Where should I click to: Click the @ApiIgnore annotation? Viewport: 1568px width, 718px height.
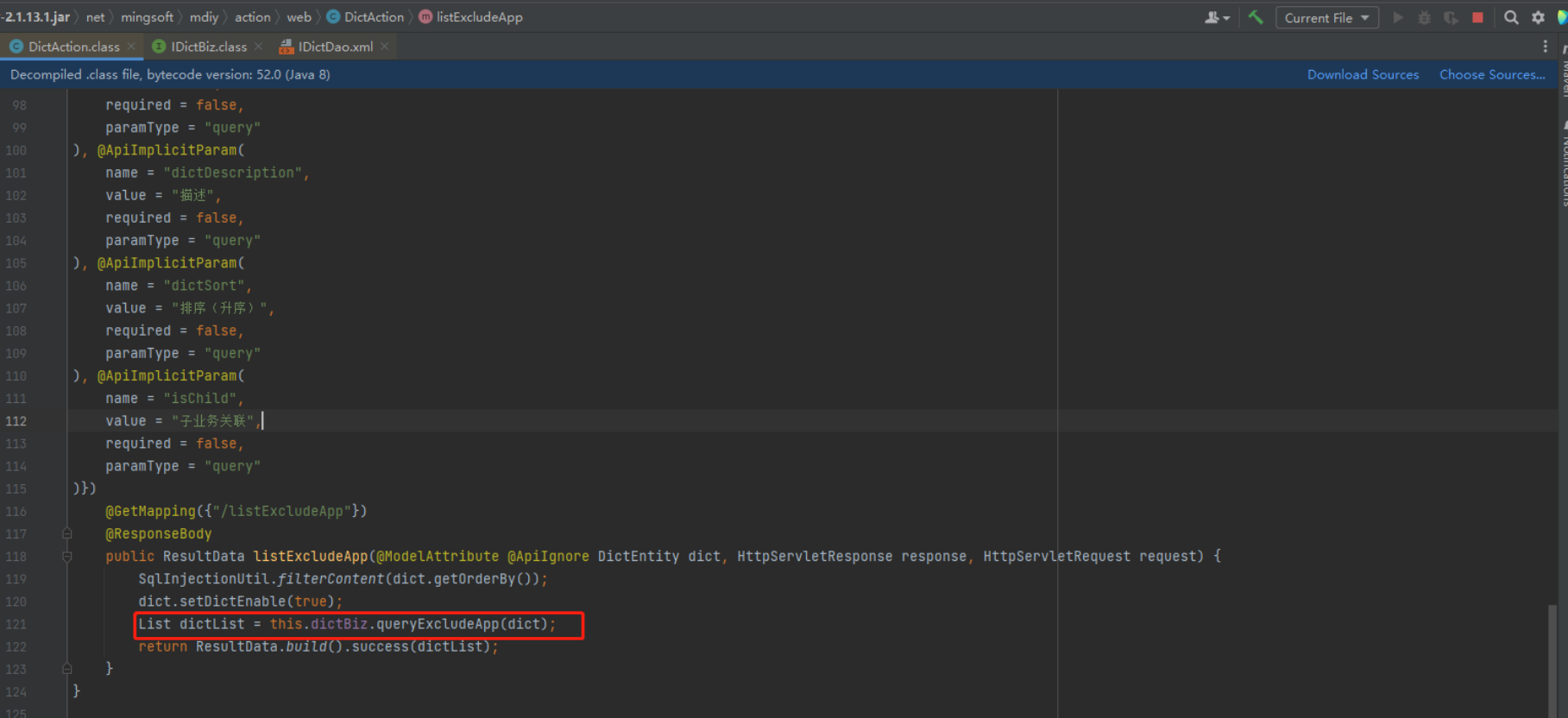click(x=549, y=556)
